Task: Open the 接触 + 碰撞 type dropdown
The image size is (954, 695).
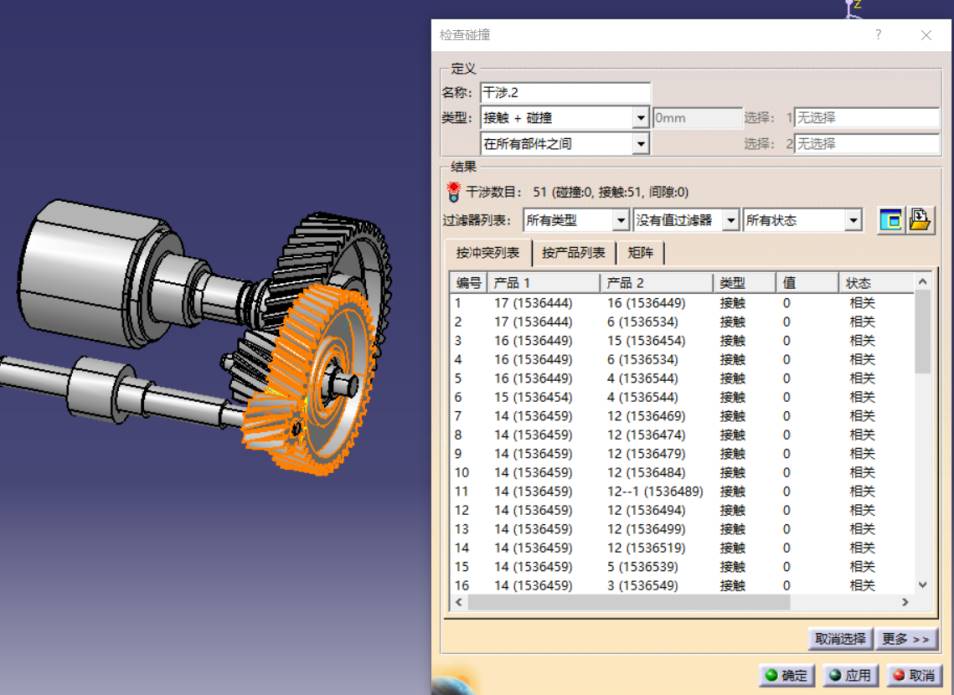Action: 641,118
